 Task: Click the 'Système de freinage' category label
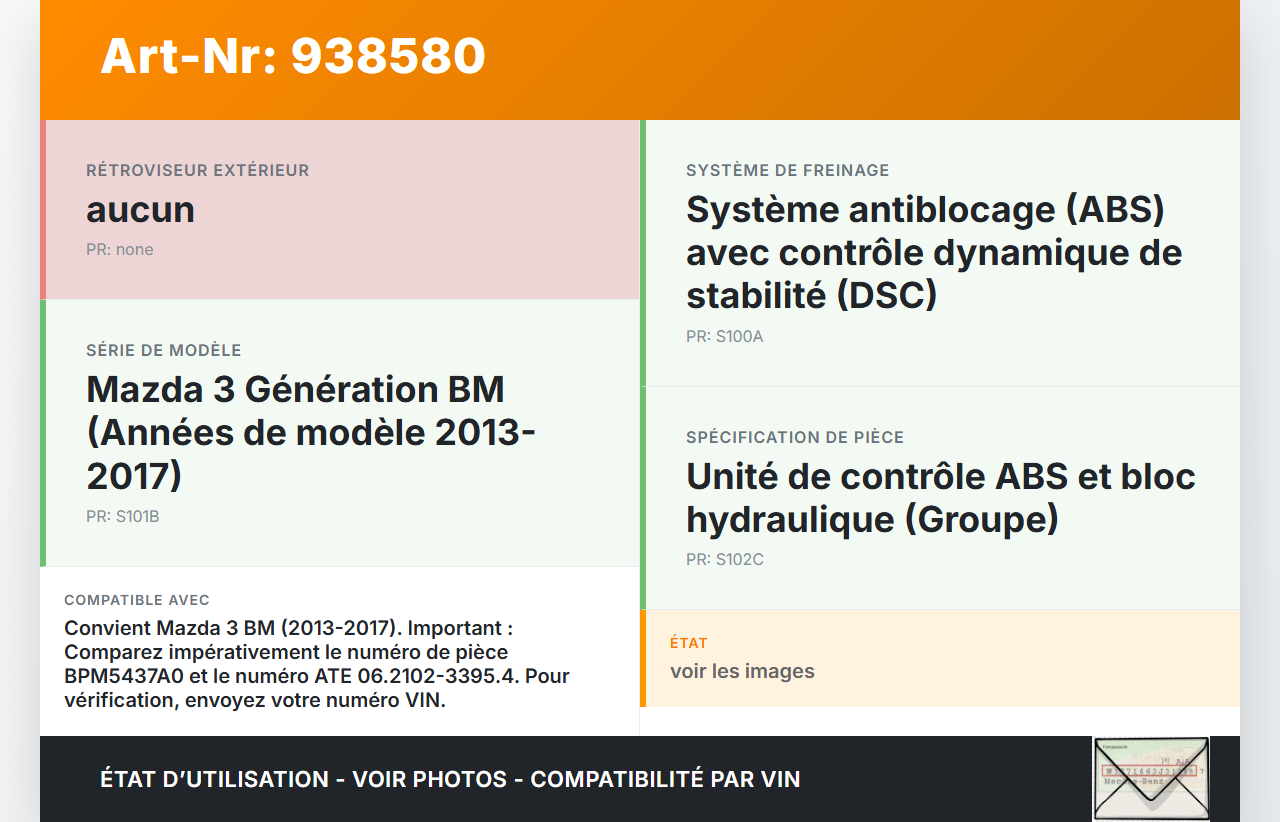tap(787, 171)
